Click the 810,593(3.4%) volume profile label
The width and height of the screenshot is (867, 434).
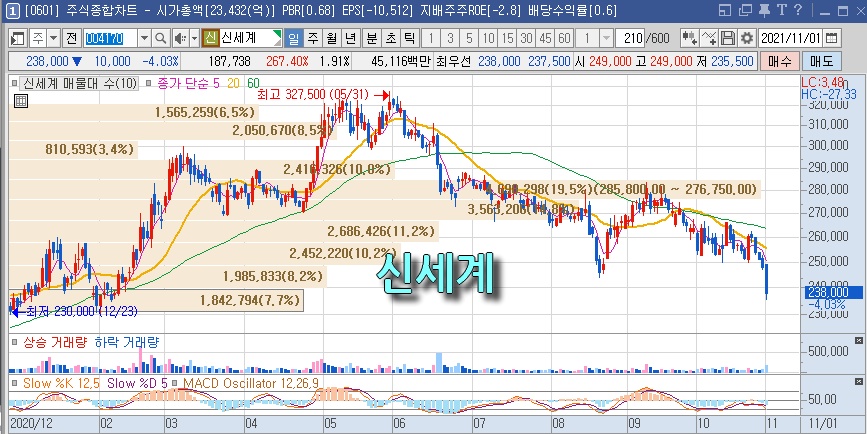pyautogui.click(x=90, y=149)
